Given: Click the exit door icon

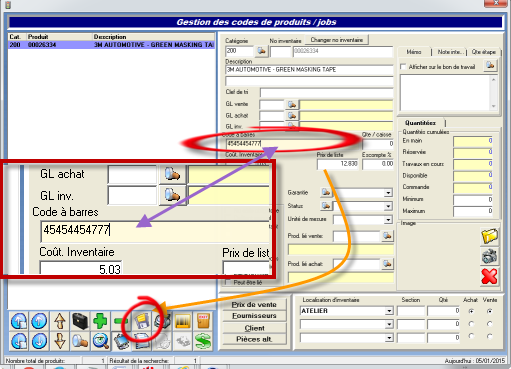Looking at the screenshot, I should coord(203,321).
